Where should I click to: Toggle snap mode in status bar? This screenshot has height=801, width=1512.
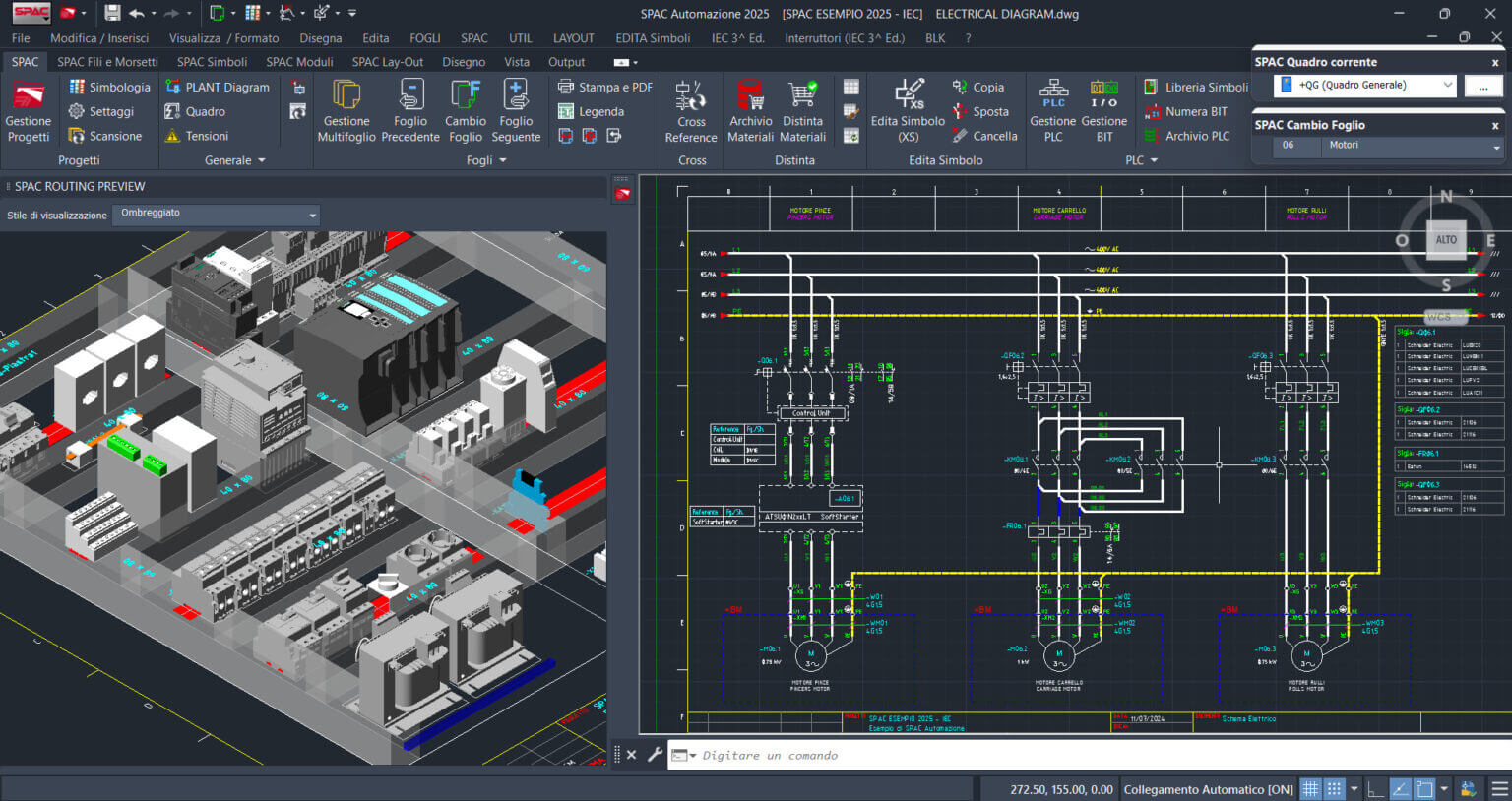pos(1334,789)
